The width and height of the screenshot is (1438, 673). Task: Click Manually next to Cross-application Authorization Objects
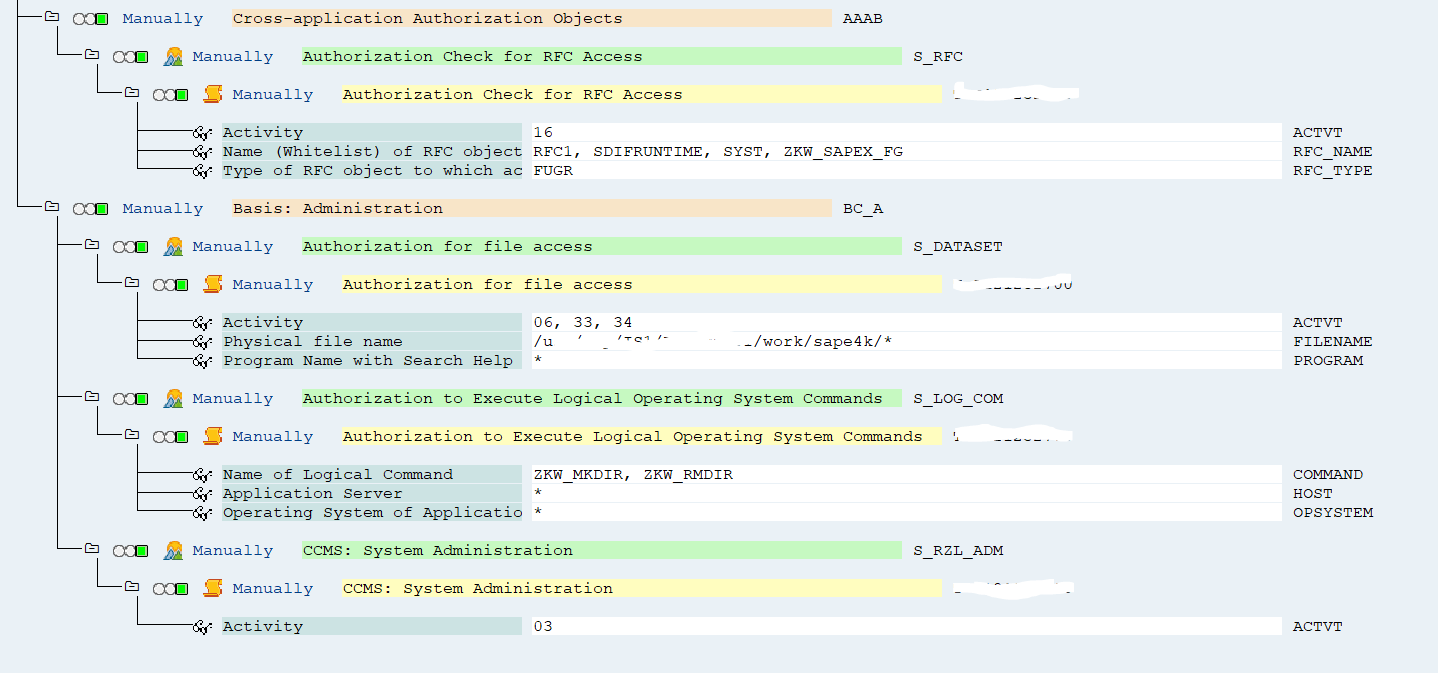click(162, 17)
